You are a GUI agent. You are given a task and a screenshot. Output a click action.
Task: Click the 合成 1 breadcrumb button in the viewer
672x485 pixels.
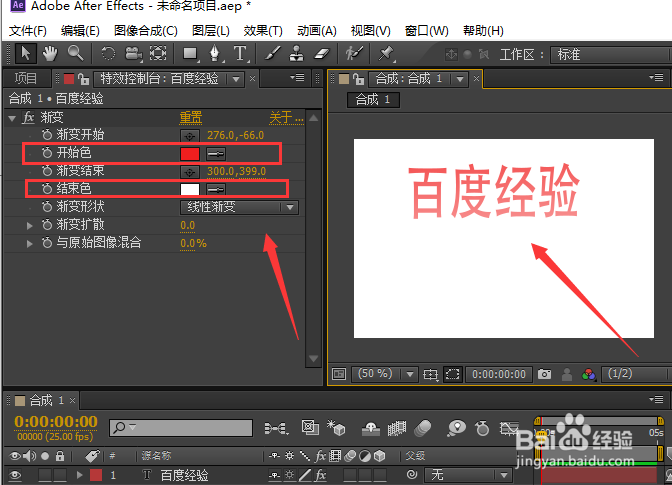[x=373, y=100]
